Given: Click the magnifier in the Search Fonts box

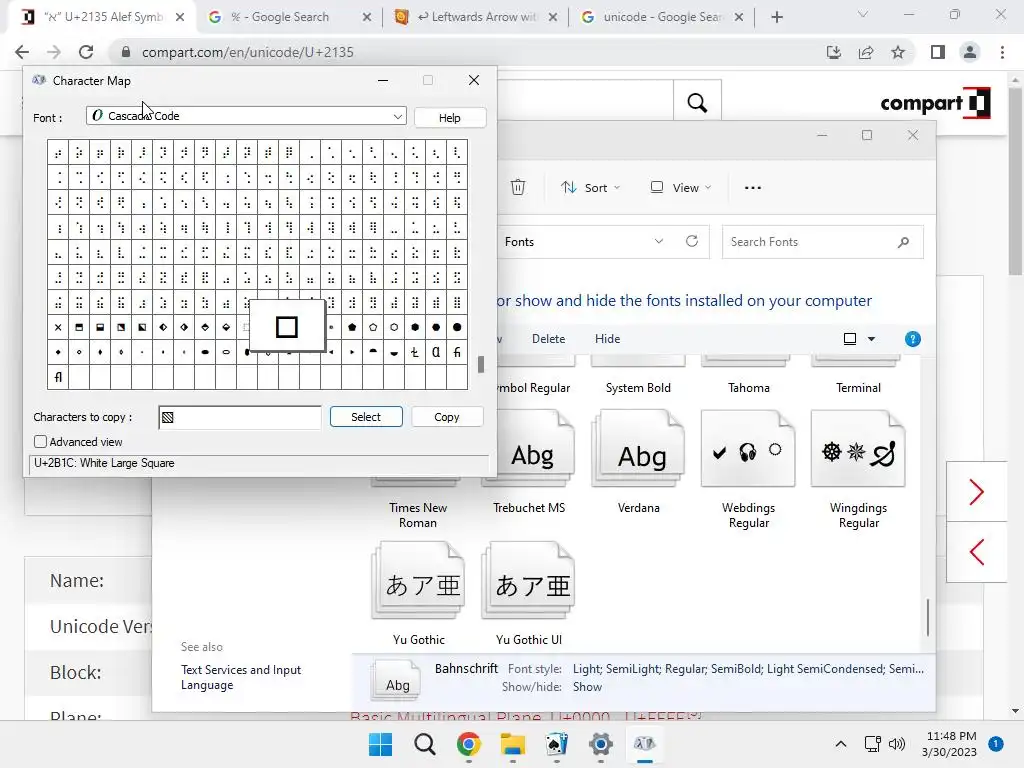Looking at the screenshot, I should (x=903, y=242).
